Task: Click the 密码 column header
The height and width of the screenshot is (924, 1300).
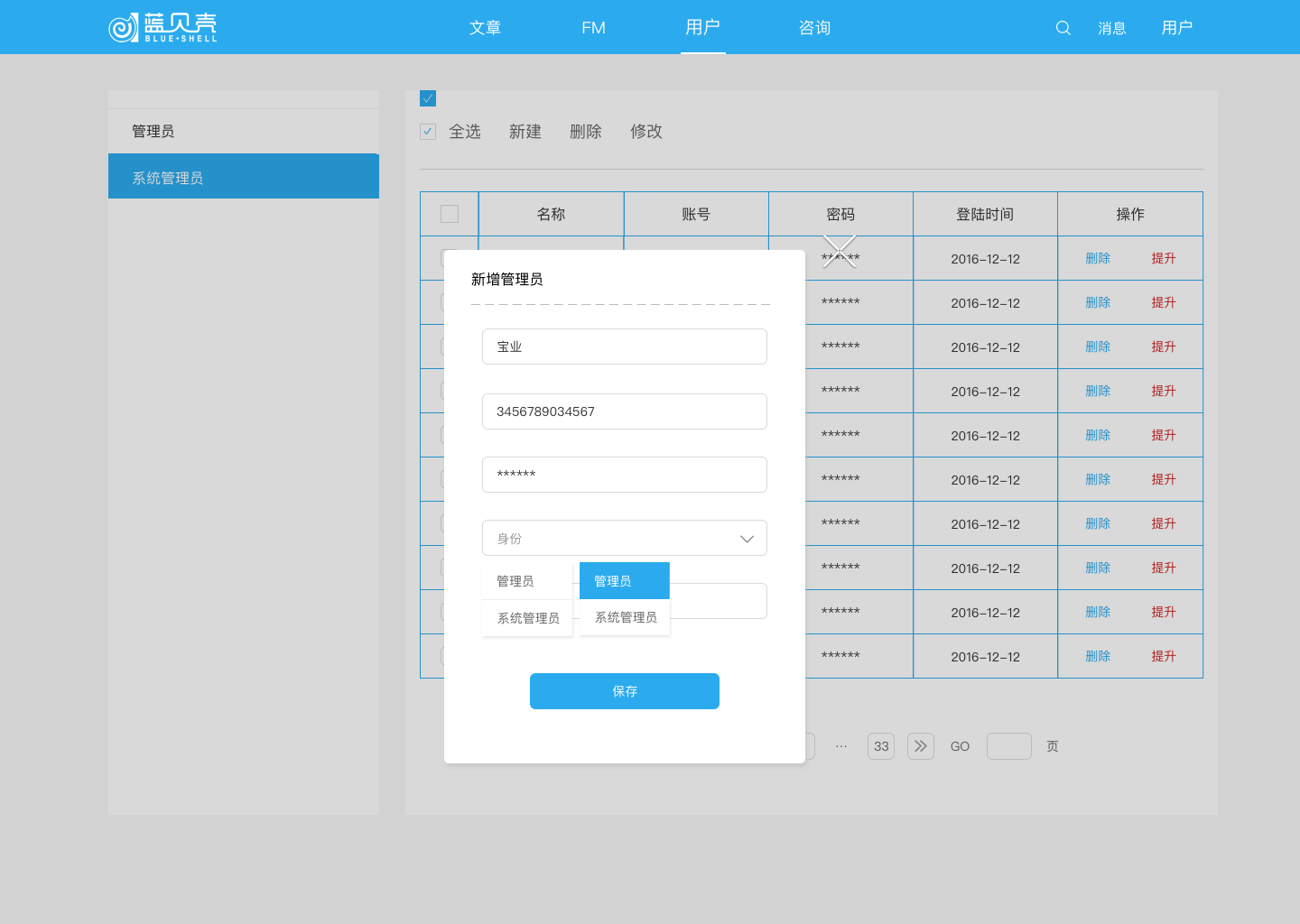Action: [840, 214]
